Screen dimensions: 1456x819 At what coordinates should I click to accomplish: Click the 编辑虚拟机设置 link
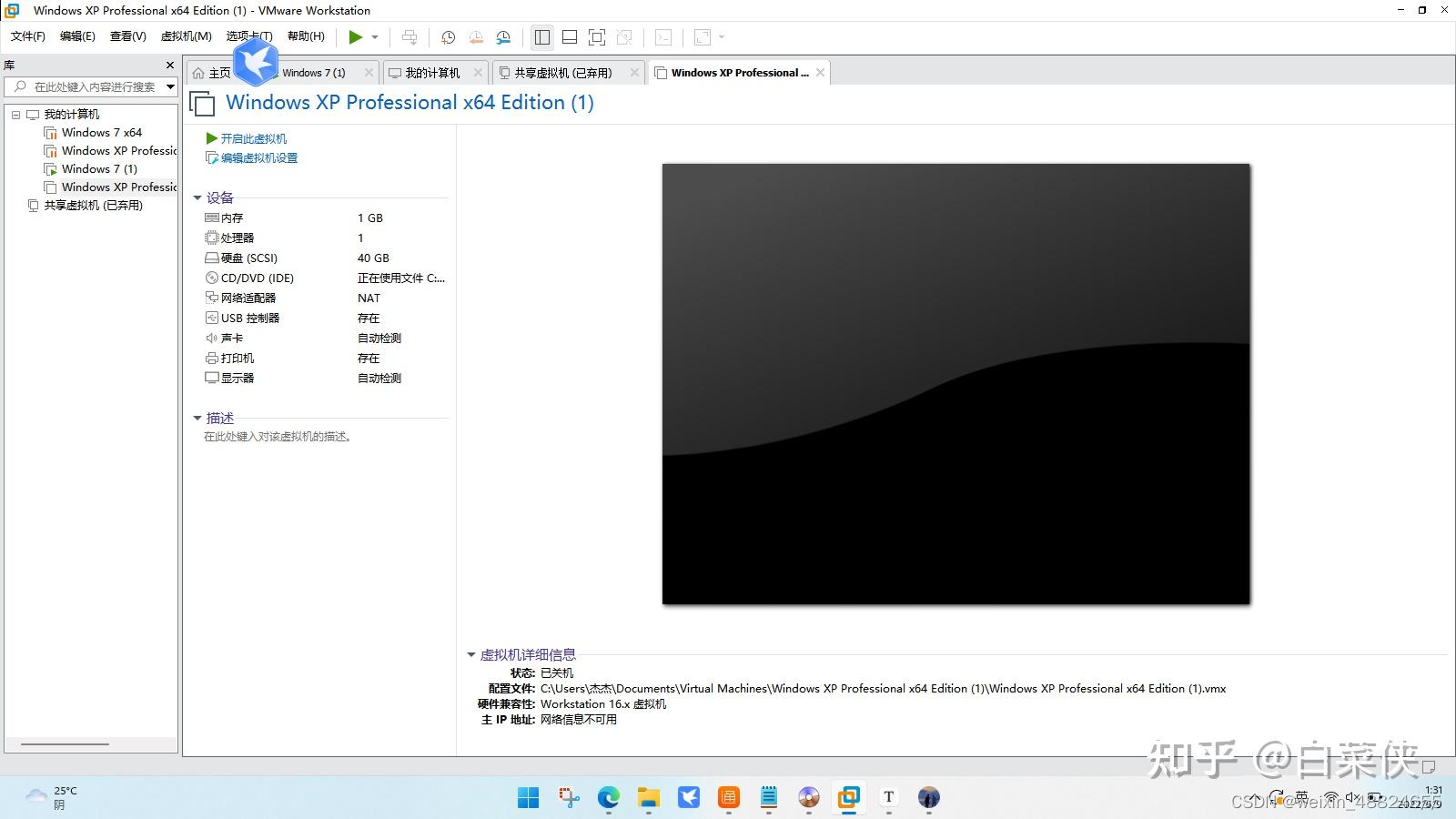(258, 157)
